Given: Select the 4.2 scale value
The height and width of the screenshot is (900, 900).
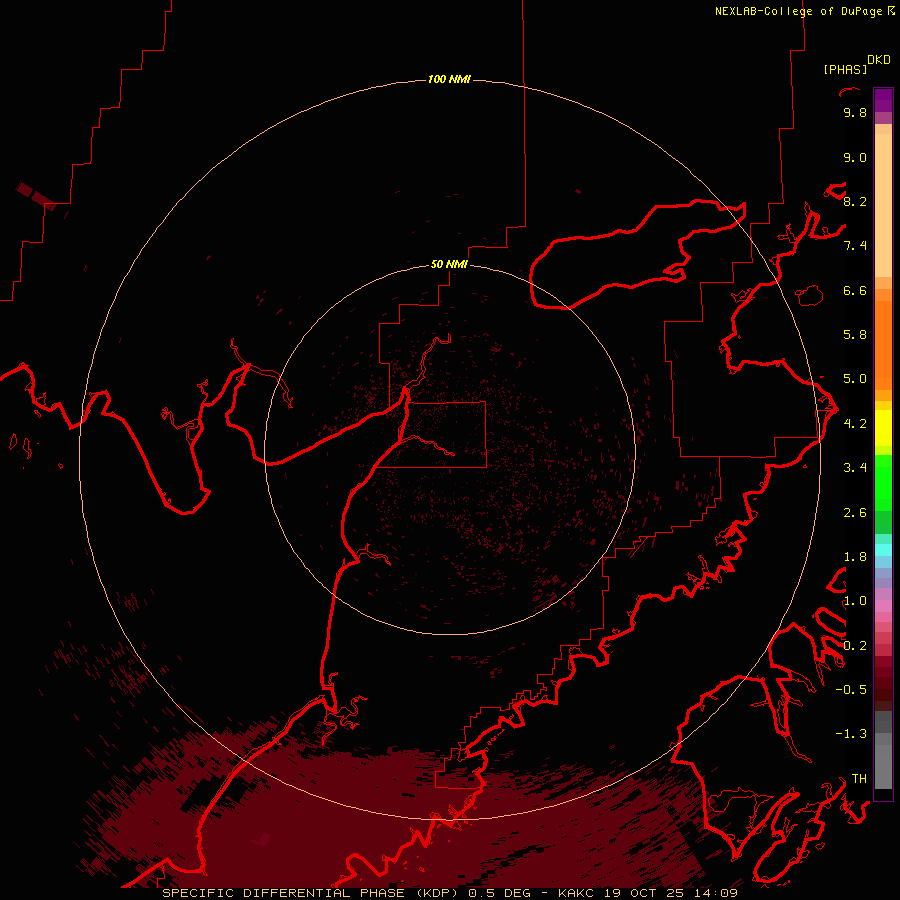Looking at the screenshot, I should [855, 424].
